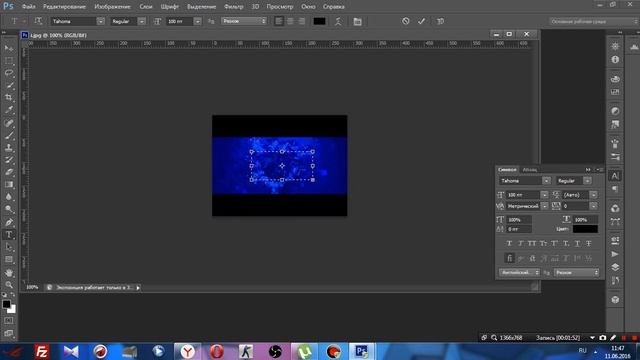The height and width of the screenshot is (360, 640).
Task: Open language dropdown in Character panel
Action: tap(520, 272)
